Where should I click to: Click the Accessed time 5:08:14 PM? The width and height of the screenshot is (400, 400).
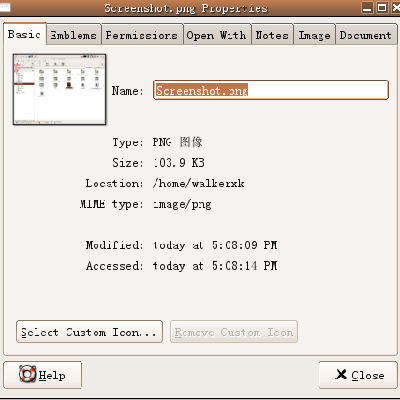(x=244, y=266)
